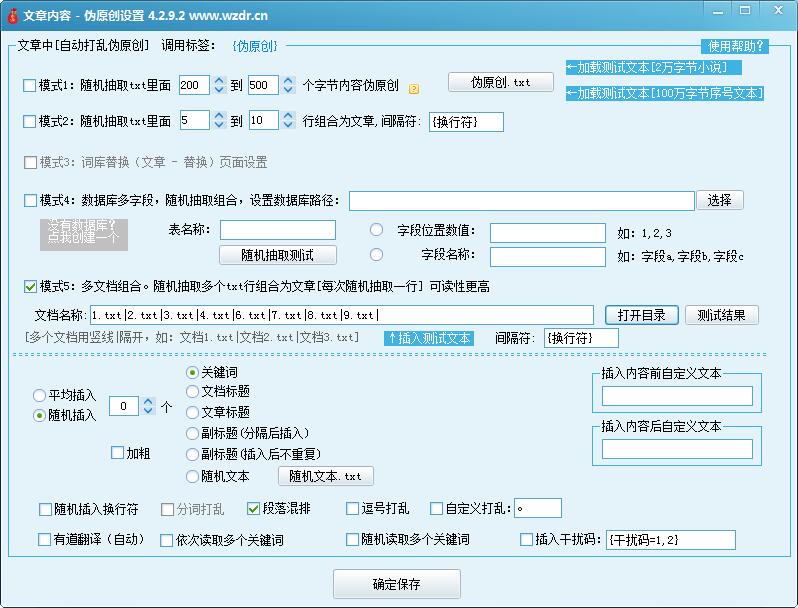Image resolution: width=798 pixels, height=608 pixels.
Task: Click the 插入测试文本 link
Action: tap(429, 338)
